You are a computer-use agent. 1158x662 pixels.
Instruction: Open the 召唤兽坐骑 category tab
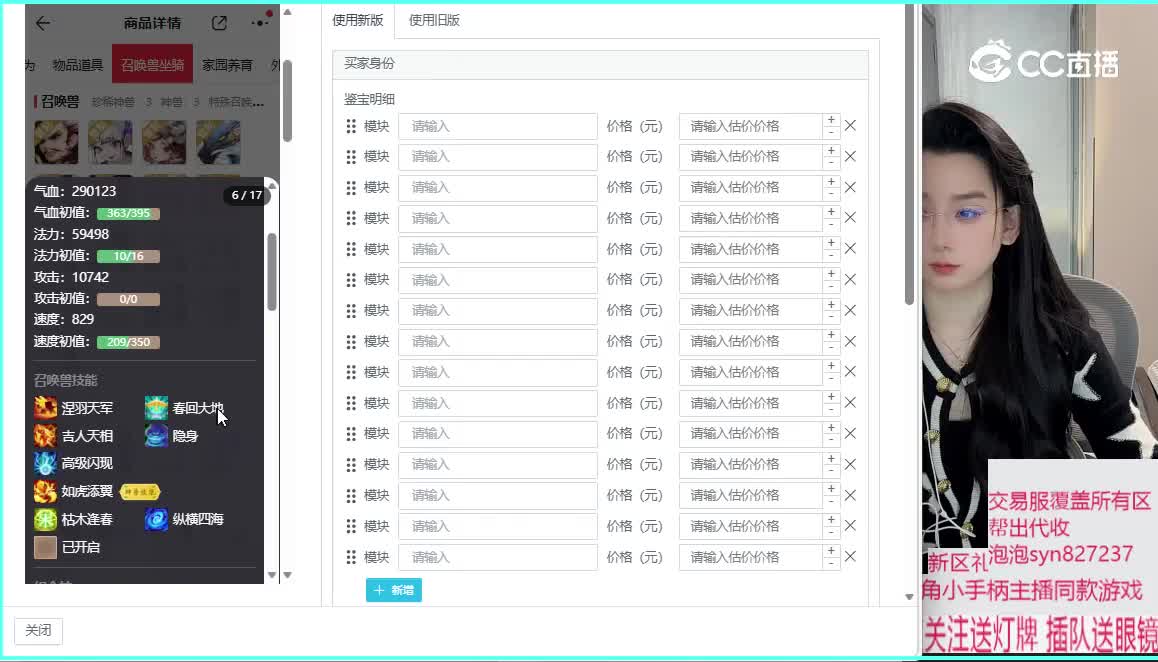click(x=152, y=65)
